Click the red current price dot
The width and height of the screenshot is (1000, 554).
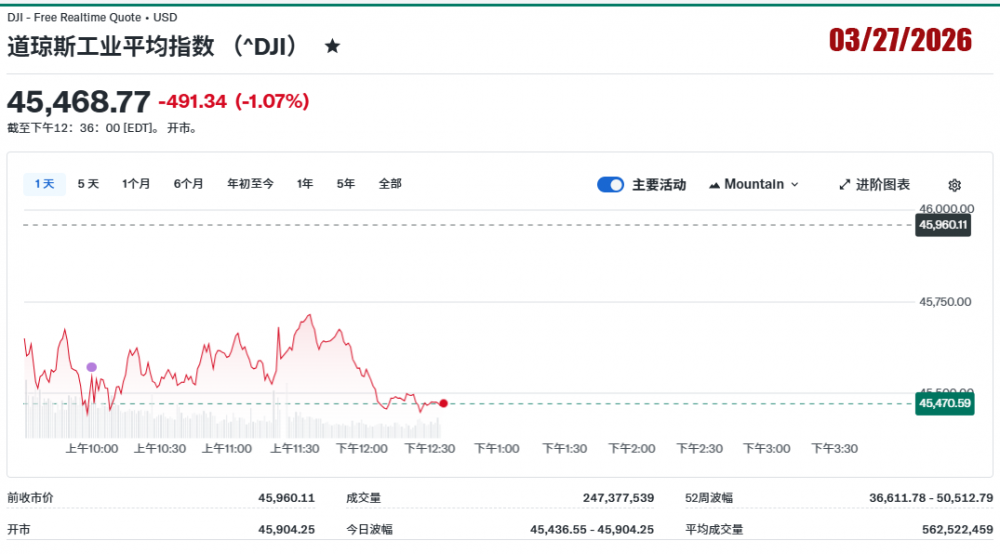443,403
